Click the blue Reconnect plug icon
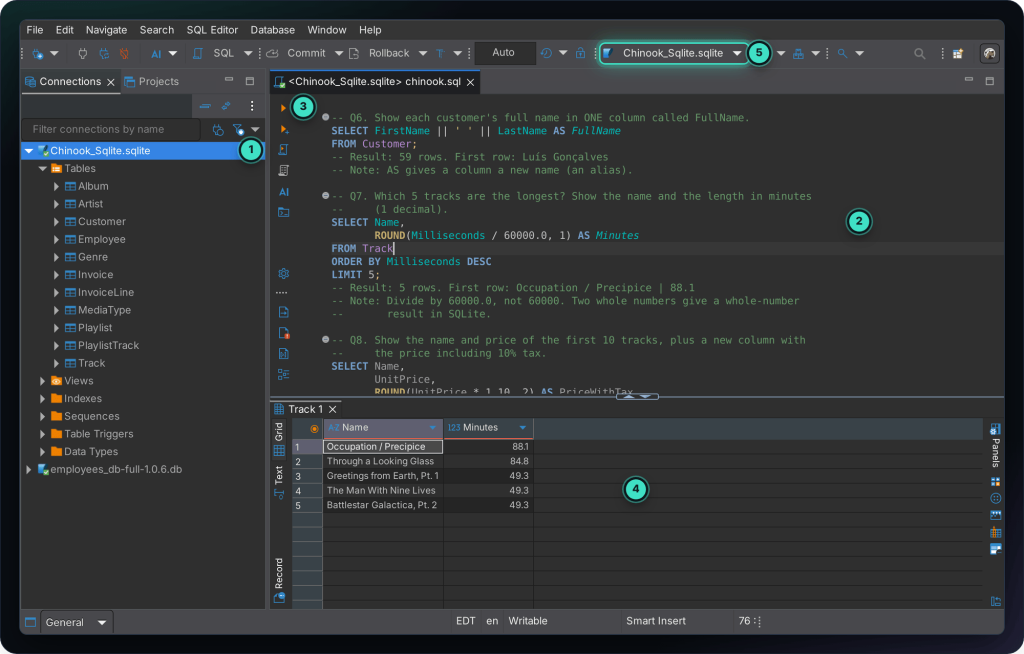This screenshot has height=654, width=1024. pos(103,54)
